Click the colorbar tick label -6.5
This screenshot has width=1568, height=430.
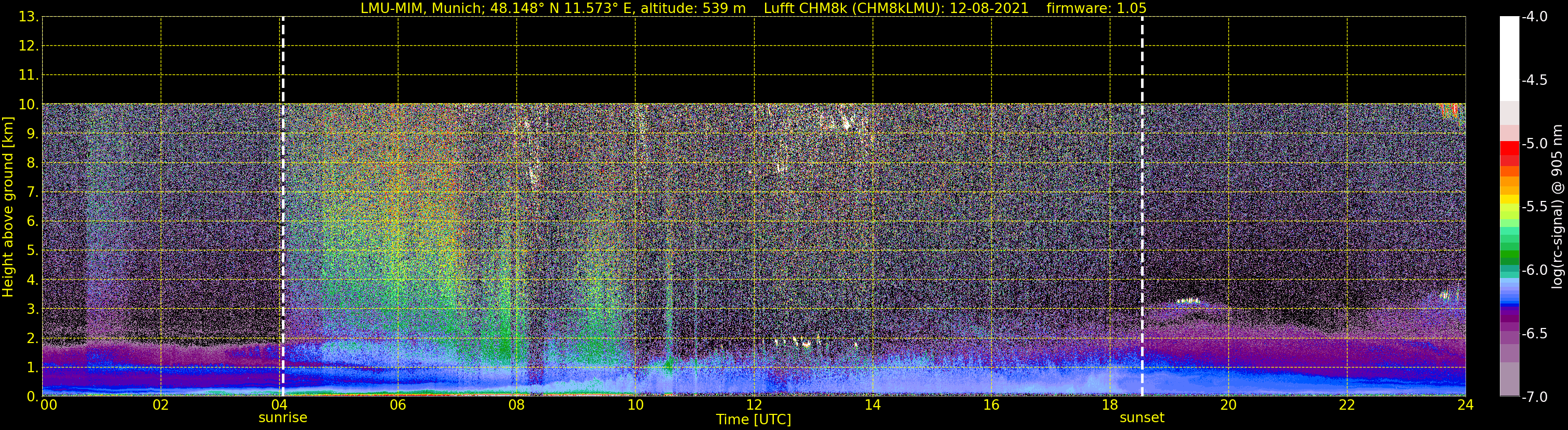point(1534,334)
